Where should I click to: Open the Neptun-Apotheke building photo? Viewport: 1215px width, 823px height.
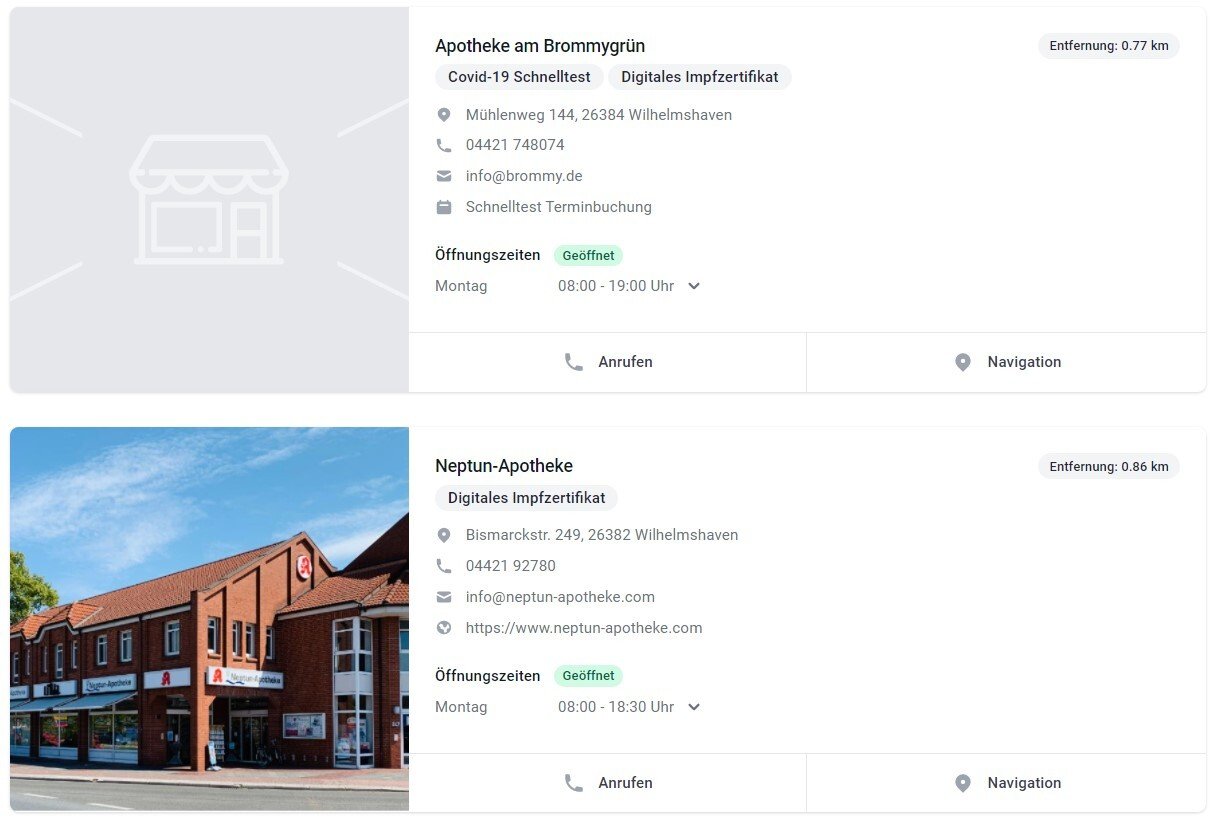pyautogui.click(x=209, y=619)
